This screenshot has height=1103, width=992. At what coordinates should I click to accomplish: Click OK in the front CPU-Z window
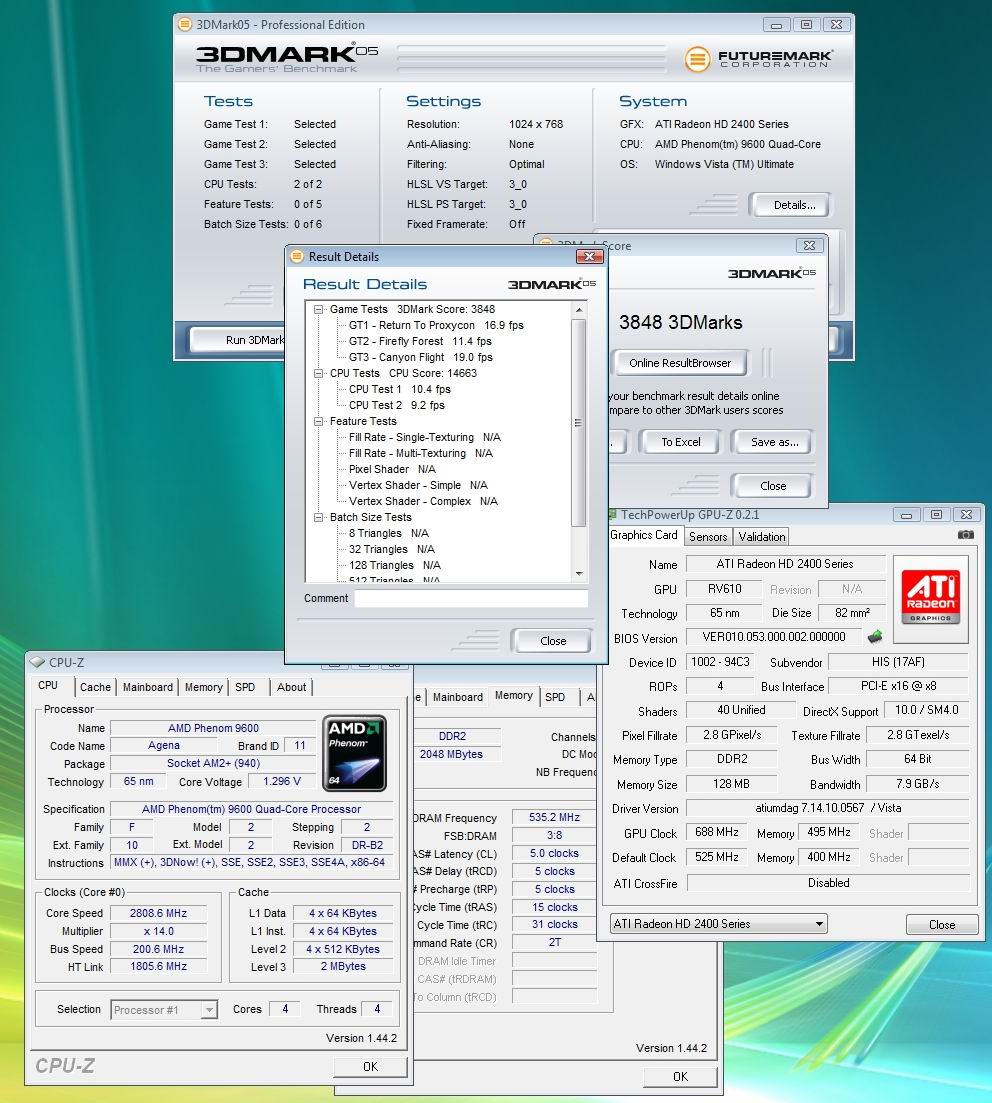point(370,1066)
